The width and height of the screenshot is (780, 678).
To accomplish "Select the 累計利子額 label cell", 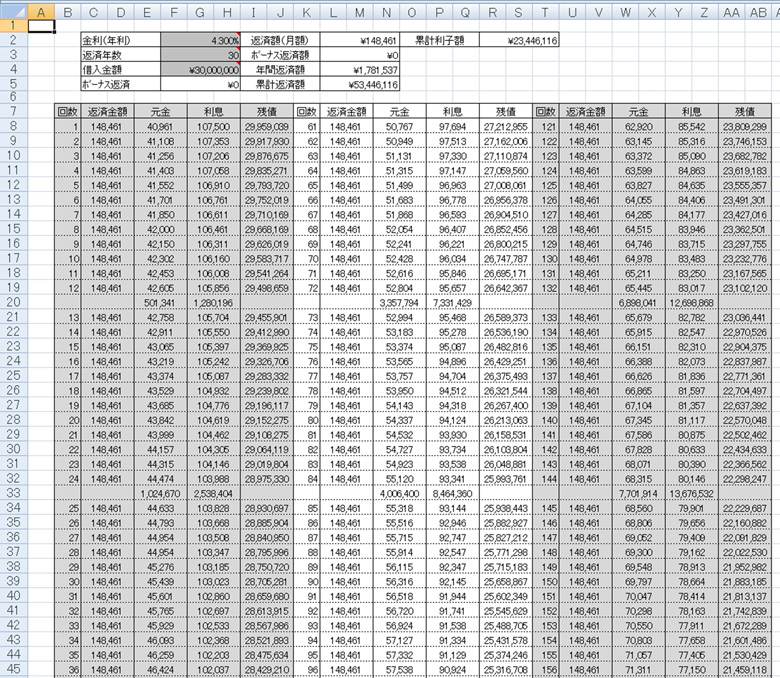I will 440,41.
